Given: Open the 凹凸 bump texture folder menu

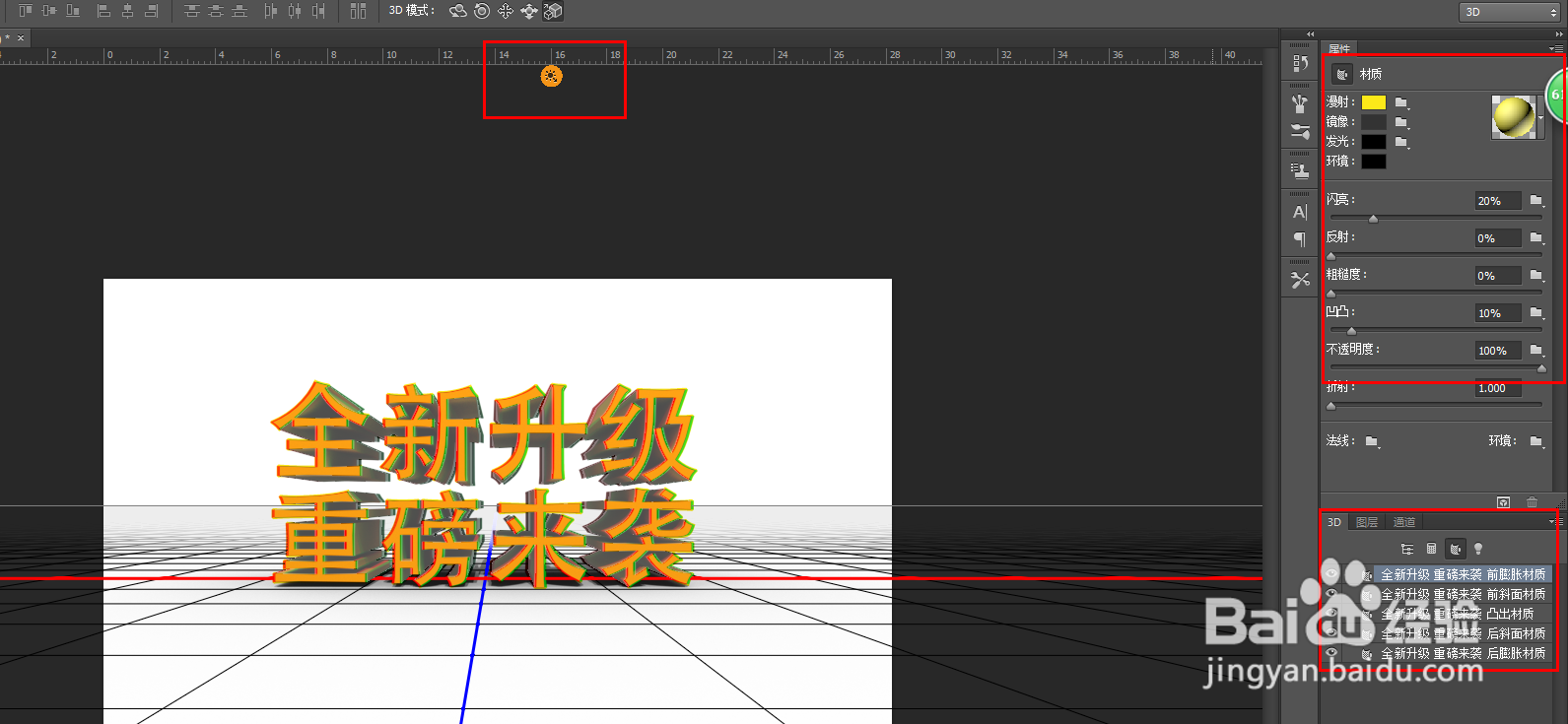Looking at the screenshot, I should tap(1536, 313).
